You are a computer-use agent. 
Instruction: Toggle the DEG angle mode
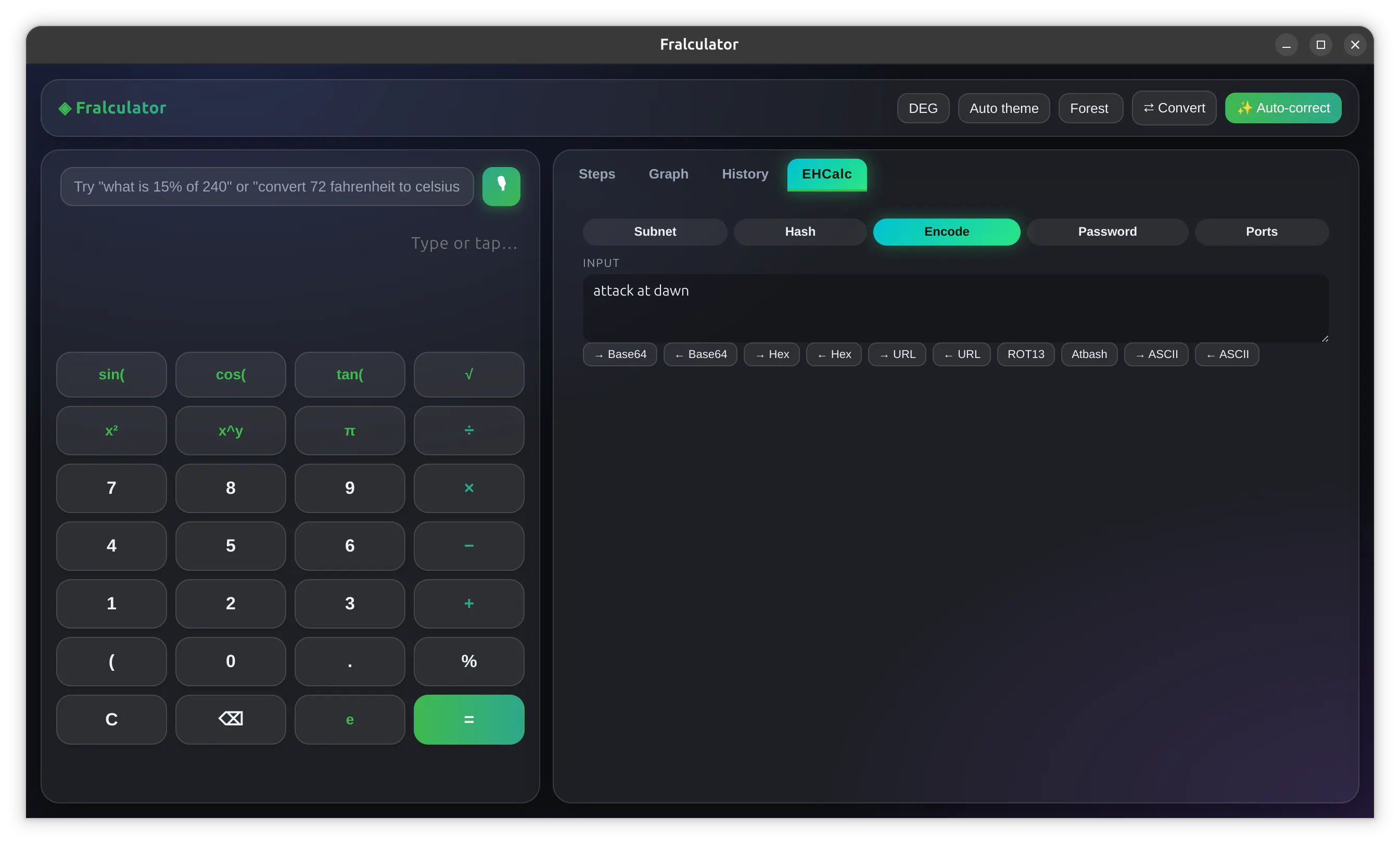click(923, 108)
